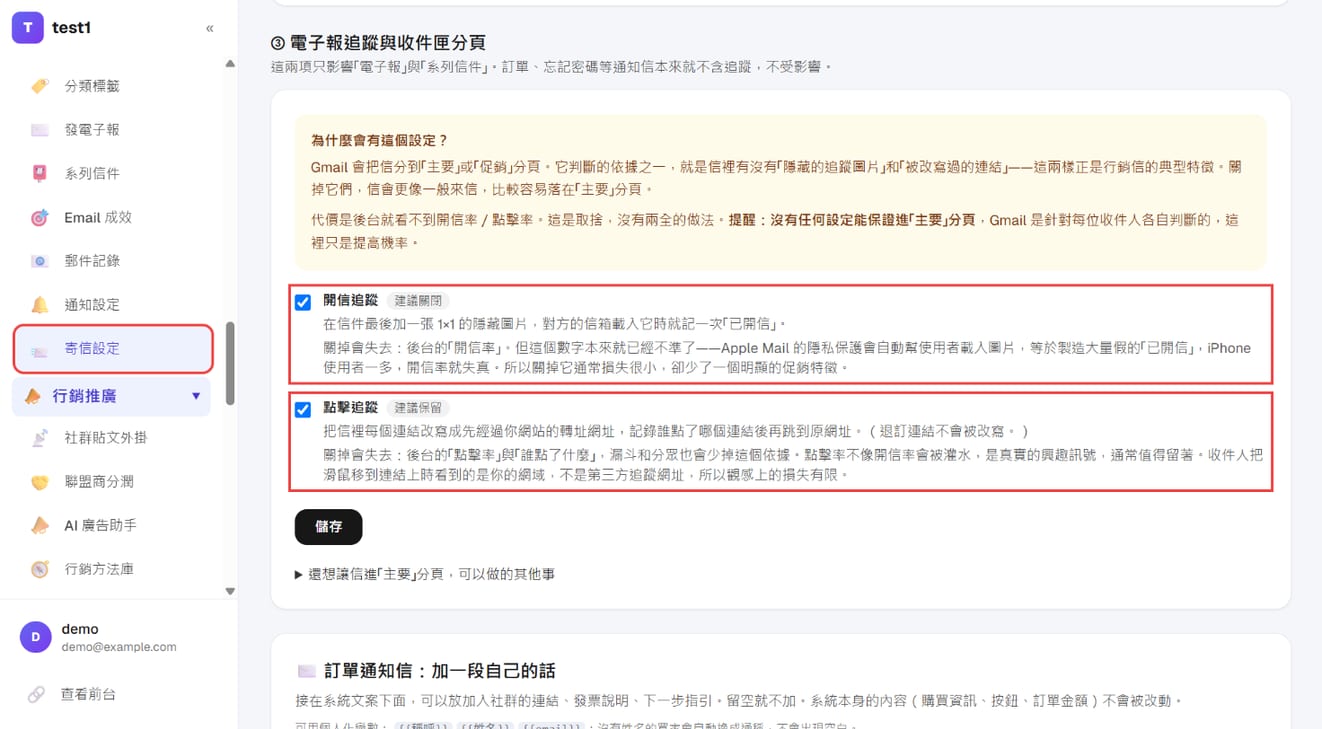Click the 查看前台 link icon
The width and height of the screenshot is (1322, 729).
36,694
